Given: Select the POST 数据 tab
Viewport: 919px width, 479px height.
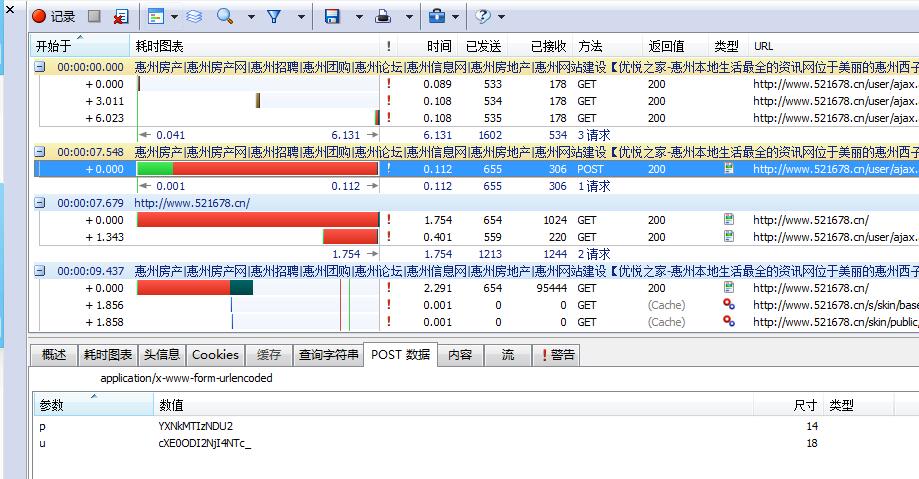Looking at the screenshot, I should pos(400,355).
